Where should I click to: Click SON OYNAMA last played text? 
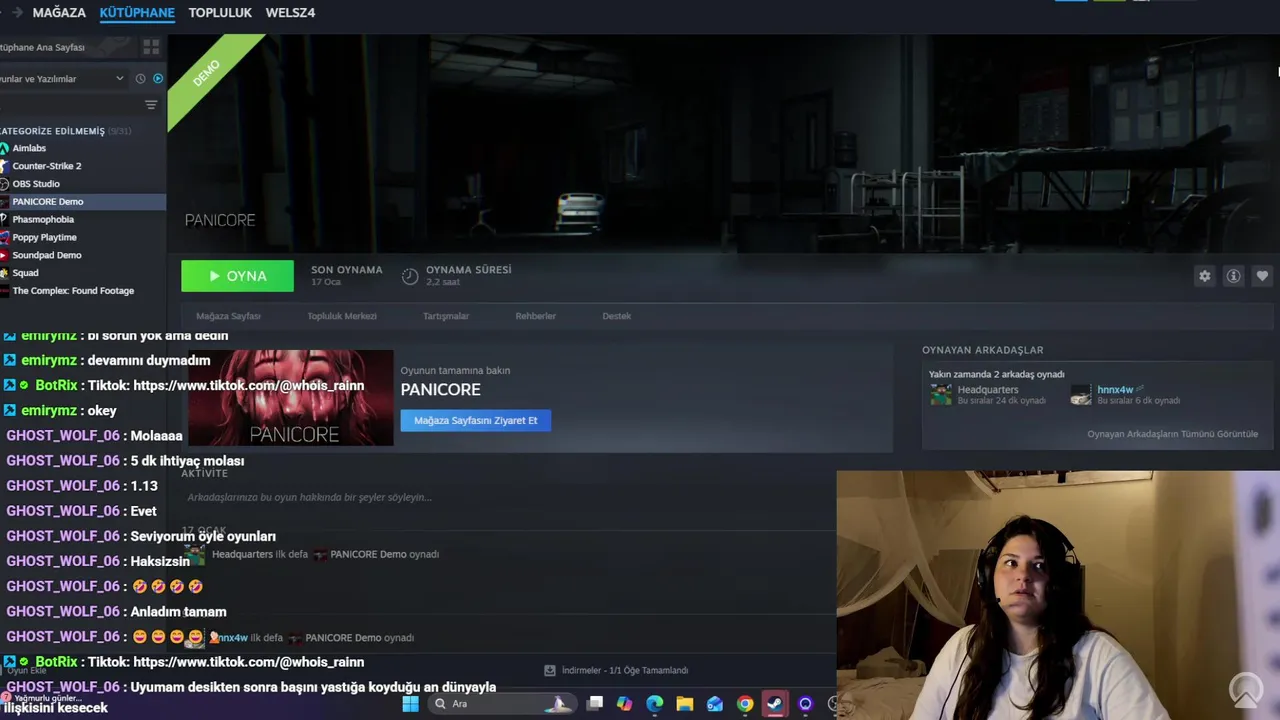tap(346, 270)
